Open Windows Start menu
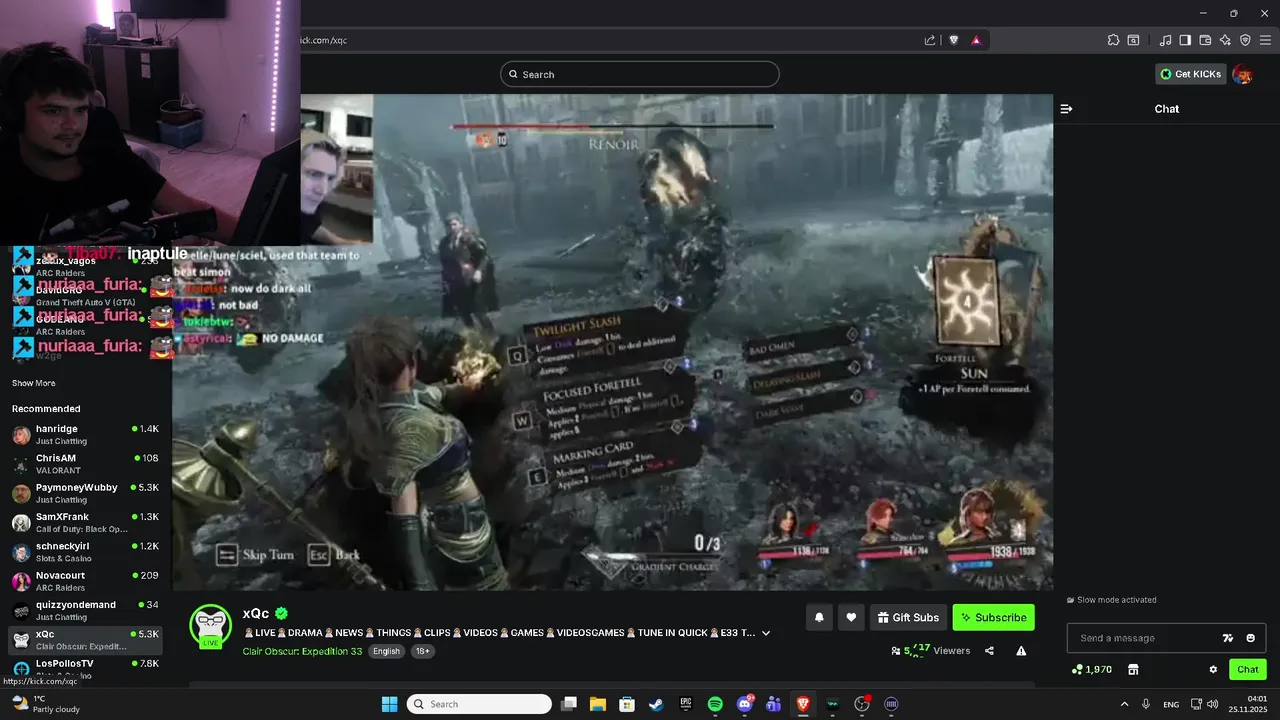 point(390,704)
